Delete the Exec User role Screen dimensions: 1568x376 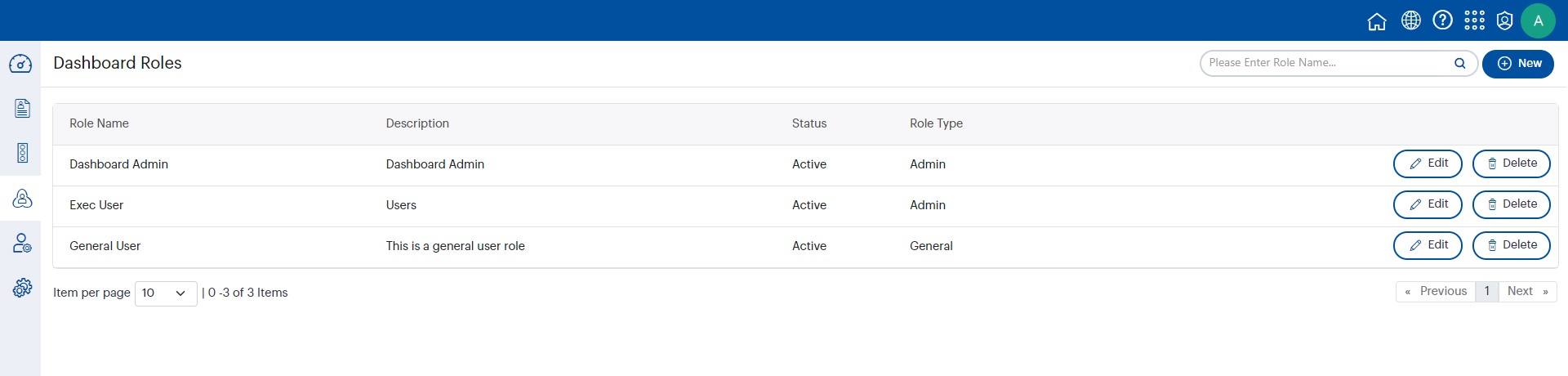click(1512, 204)
